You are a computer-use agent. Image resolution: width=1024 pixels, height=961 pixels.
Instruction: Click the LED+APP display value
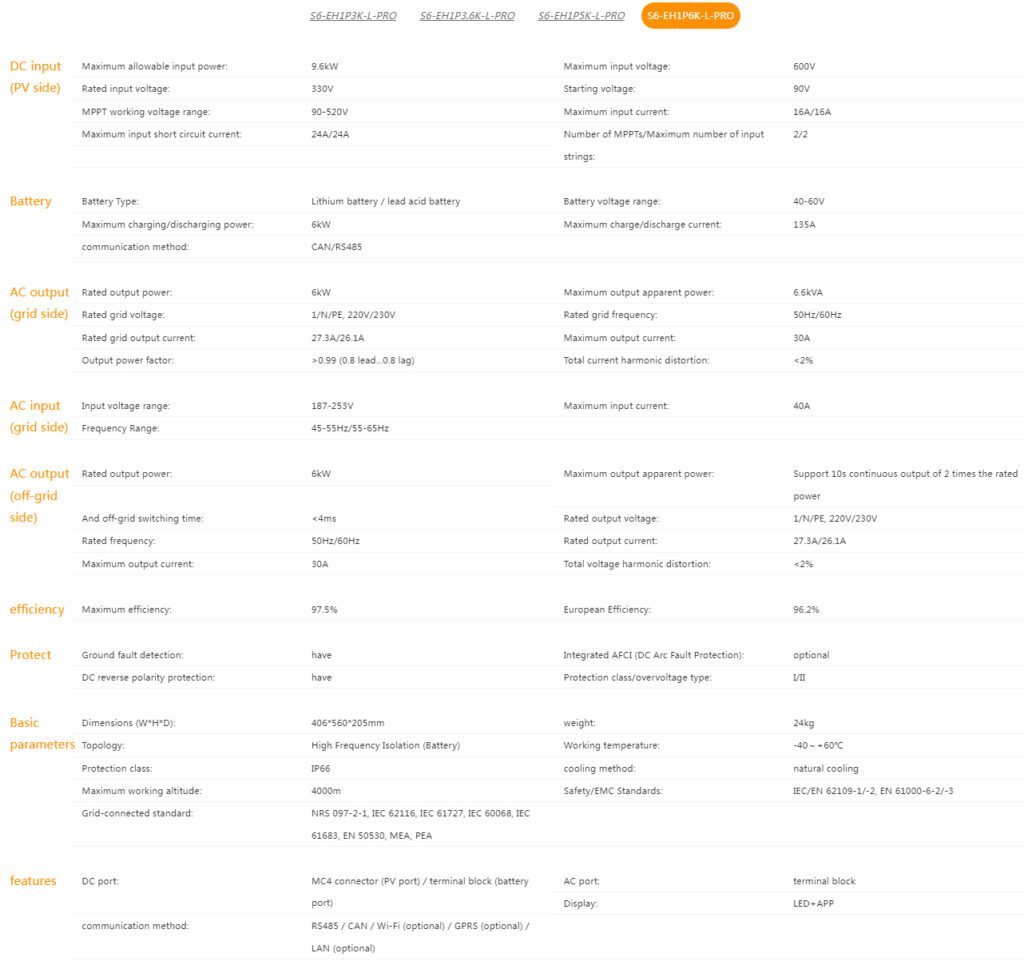(x=813, y=904)
